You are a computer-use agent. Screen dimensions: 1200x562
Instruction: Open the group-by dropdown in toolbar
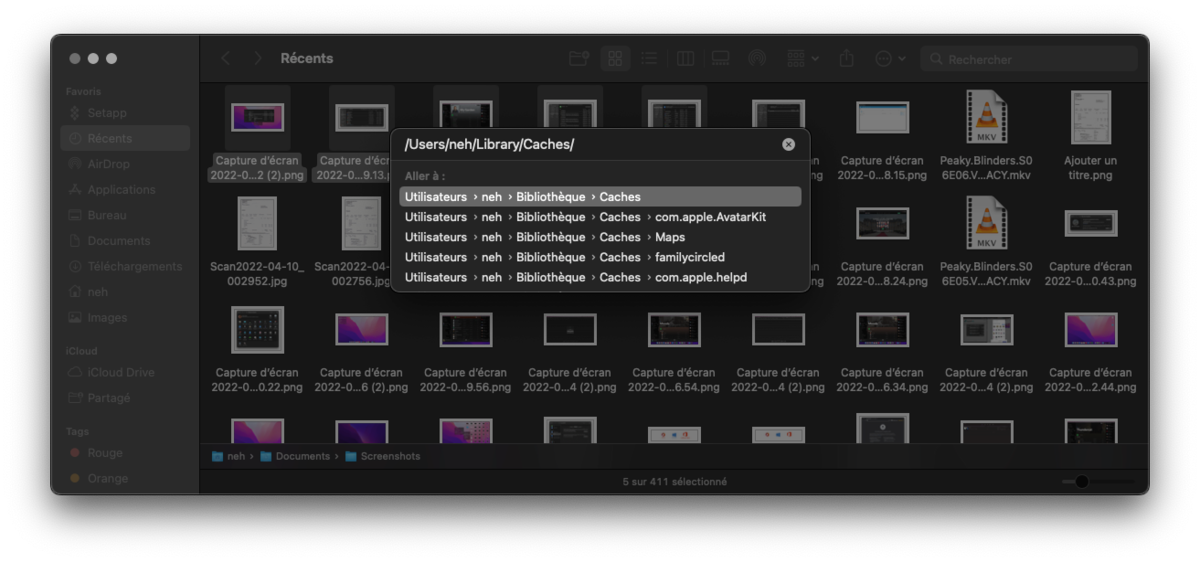point(802,59)
